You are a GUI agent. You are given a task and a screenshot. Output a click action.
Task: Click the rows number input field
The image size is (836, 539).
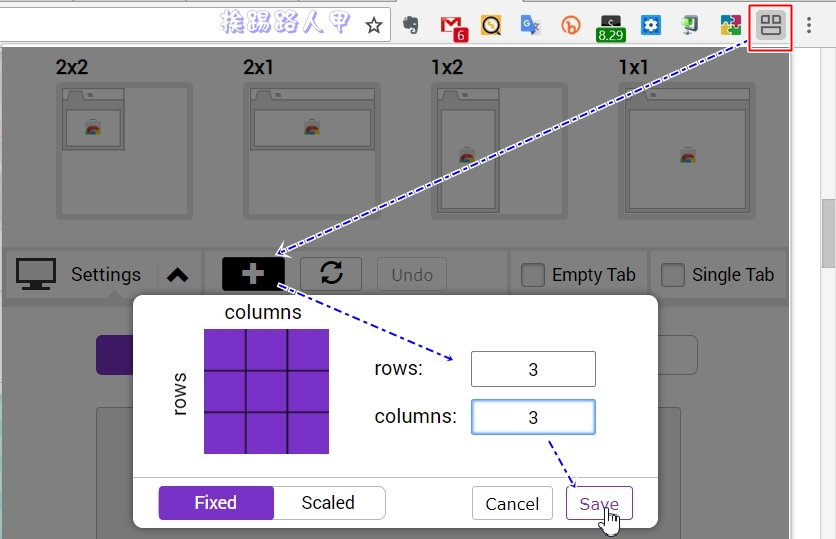point(533,369)
